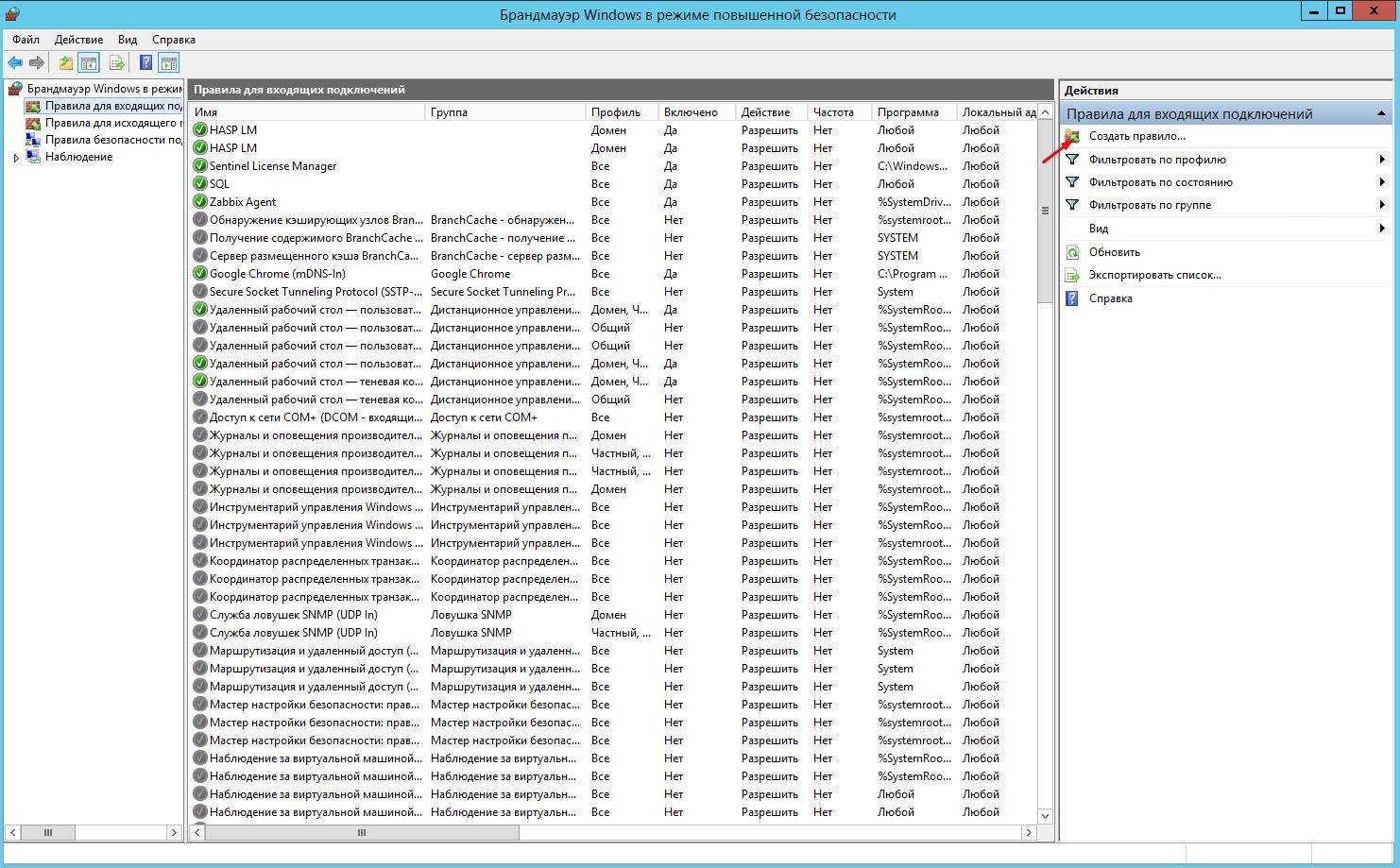The height and width of the screenshot is (868, 1400).
Task: Click the Up one level folder icon
Action: click(65, 63)
